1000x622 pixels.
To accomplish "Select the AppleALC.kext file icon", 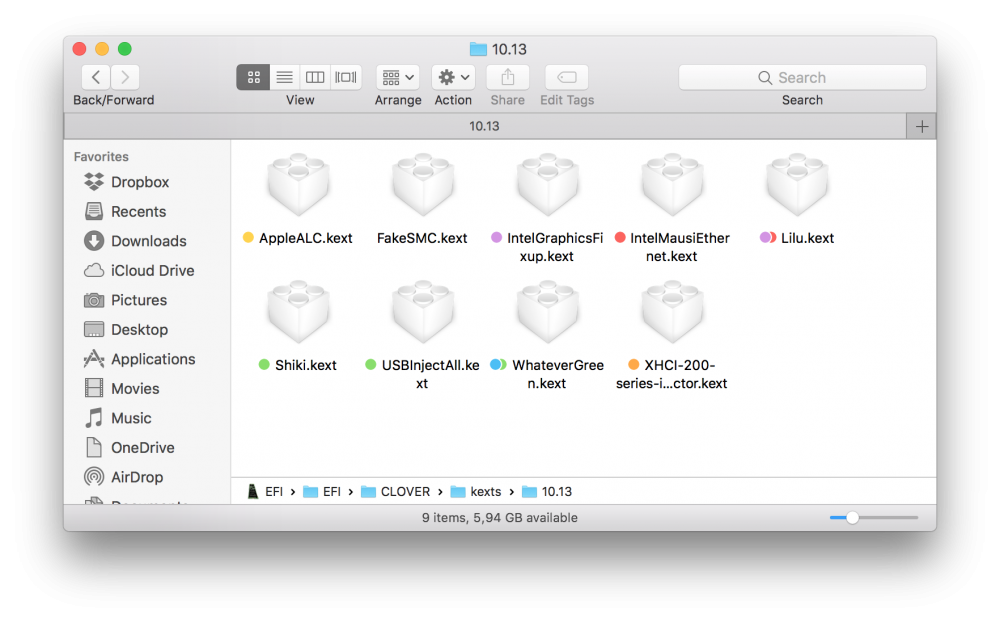I will [298, 185].
